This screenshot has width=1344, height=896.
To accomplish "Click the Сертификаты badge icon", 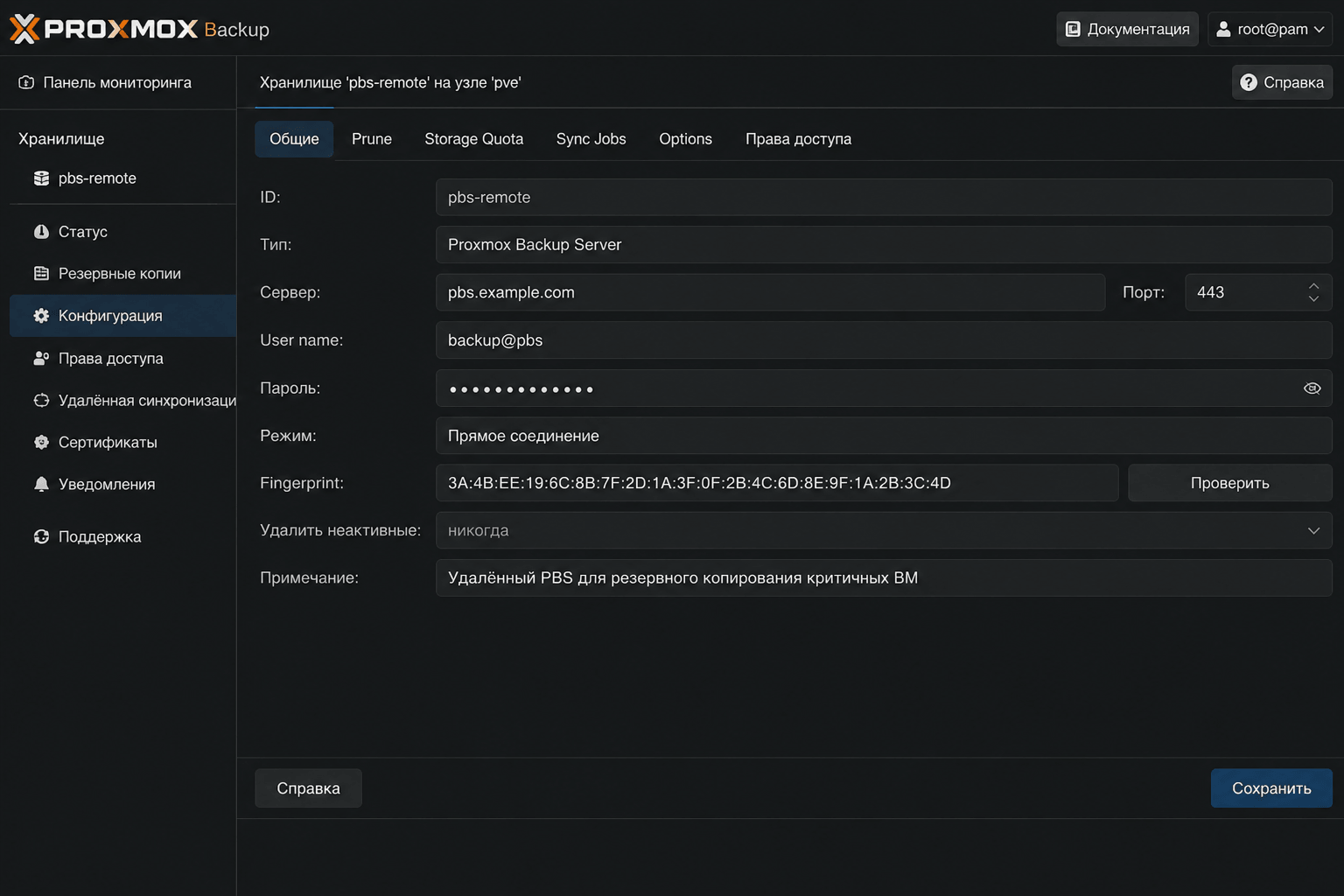I will tap(41, 443).
